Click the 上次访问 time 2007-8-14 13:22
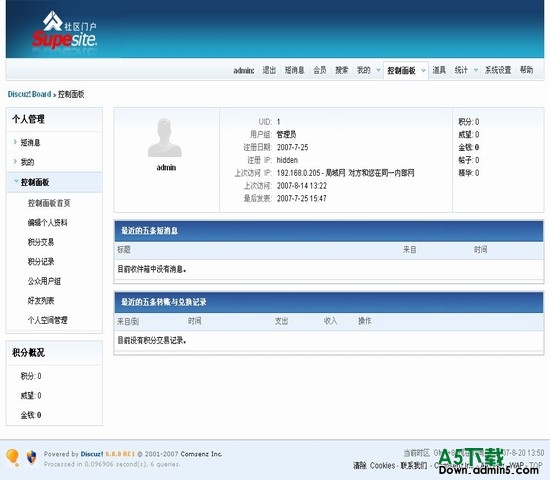This screenshot has width=550, height=480. (302, 186)
